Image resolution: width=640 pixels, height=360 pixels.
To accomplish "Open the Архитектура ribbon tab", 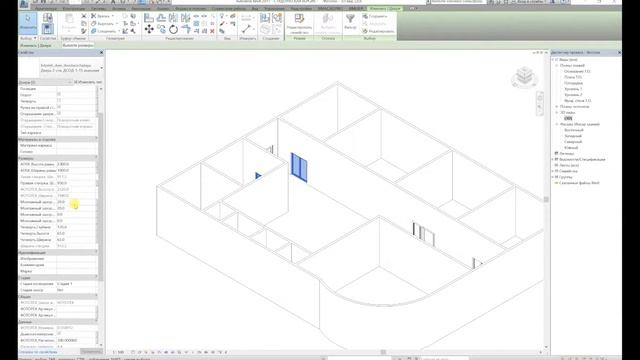I will (46, 8).
